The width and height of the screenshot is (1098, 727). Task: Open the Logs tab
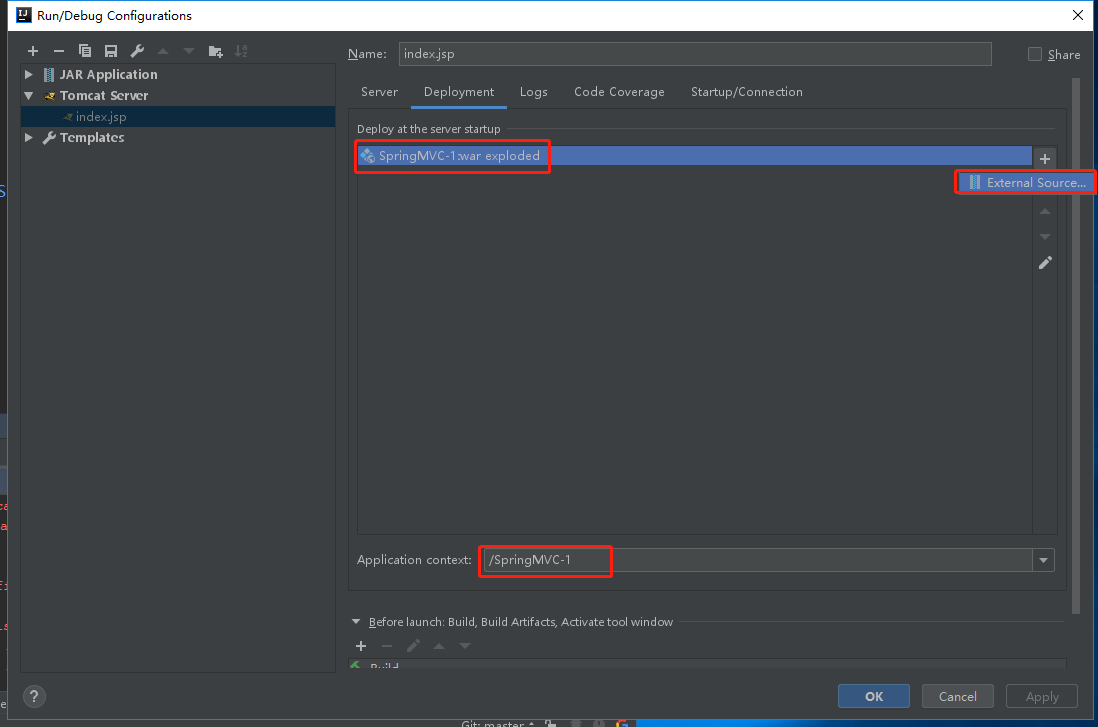click(x=534, y=92)
